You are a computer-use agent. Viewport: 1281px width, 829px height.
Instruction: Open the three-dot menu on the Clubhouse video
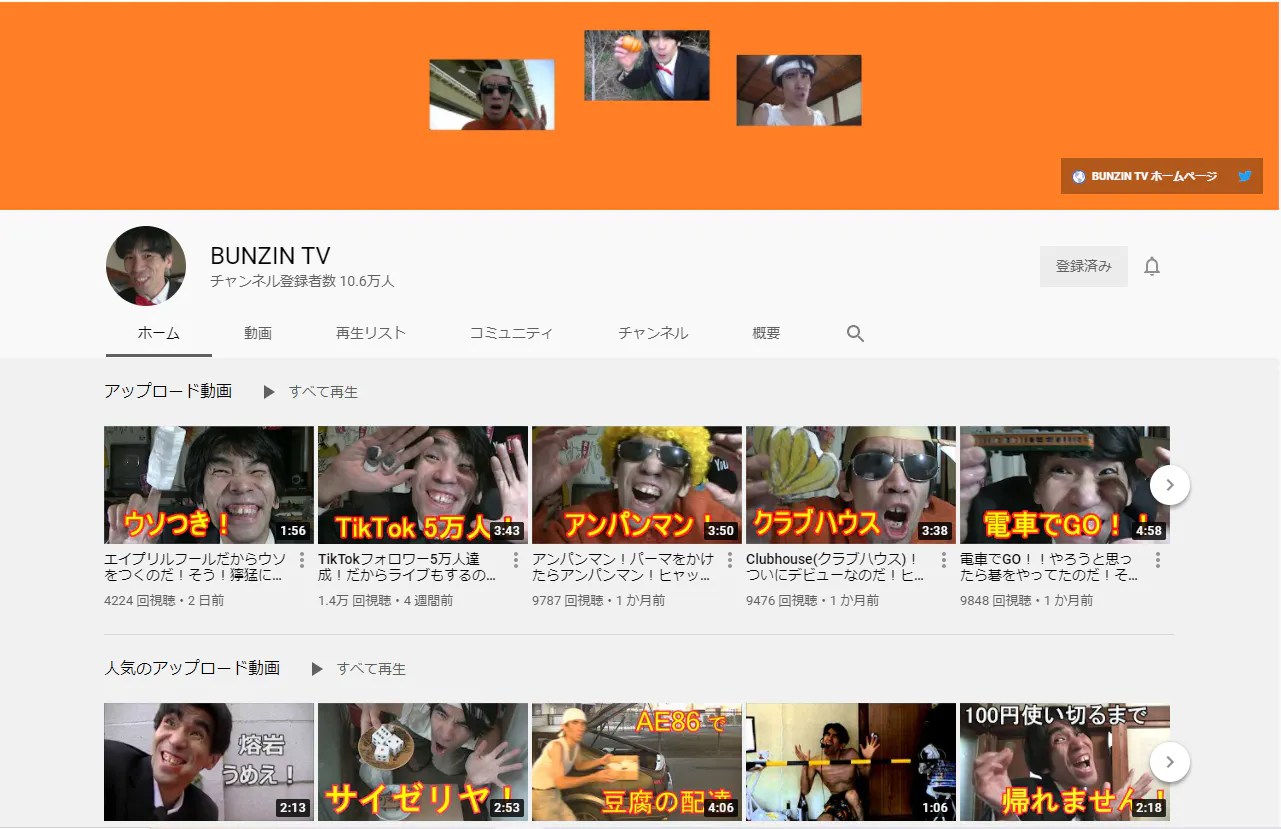943,561
